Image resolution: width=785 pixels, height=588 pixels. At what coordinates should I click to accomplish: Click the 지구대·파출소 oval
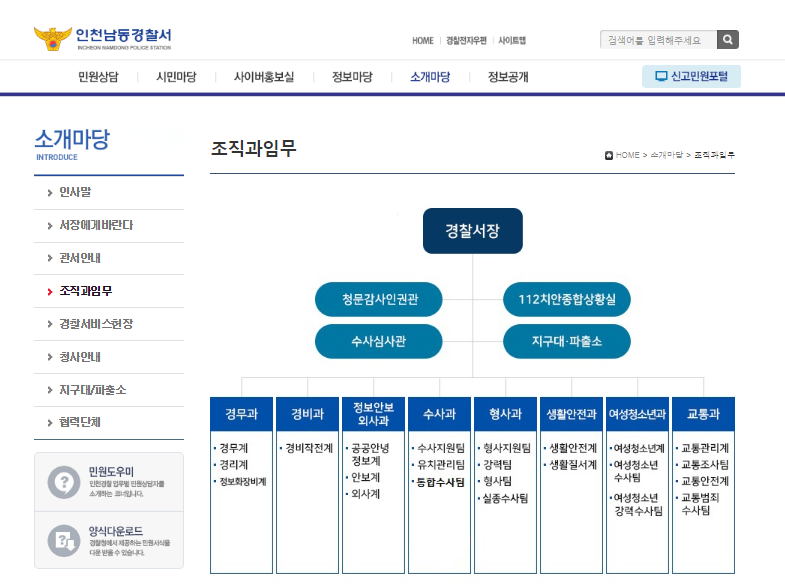(x=567, y=341)
